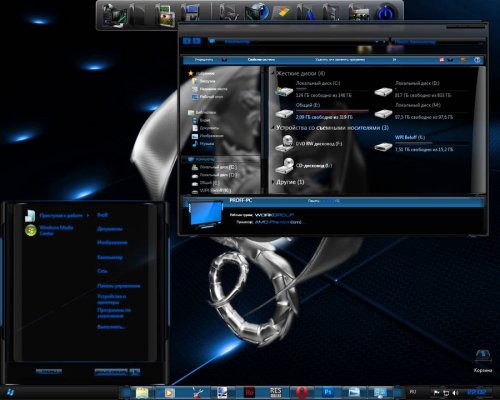Click the Windows flag icon in the dock
The width and height of the screenshot is (500, 400).
281,13
